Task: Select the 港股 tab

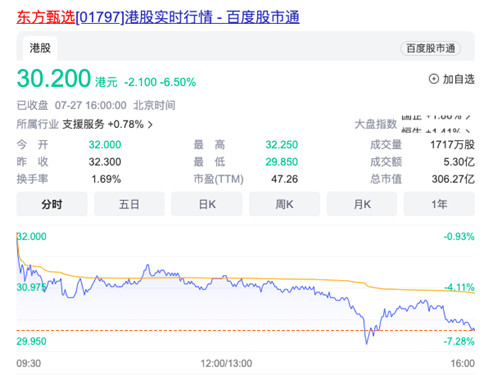Action: pos(40,48)
